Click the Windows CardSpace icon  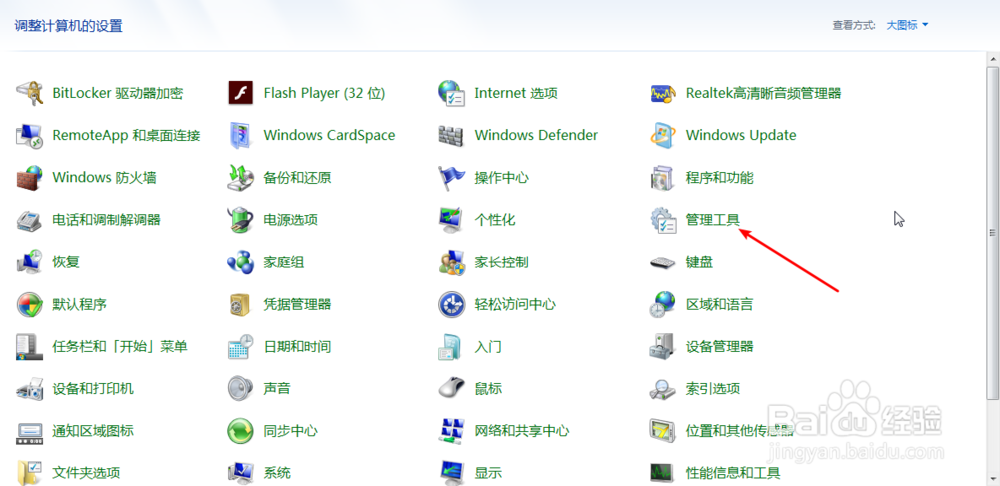(240, 135)
